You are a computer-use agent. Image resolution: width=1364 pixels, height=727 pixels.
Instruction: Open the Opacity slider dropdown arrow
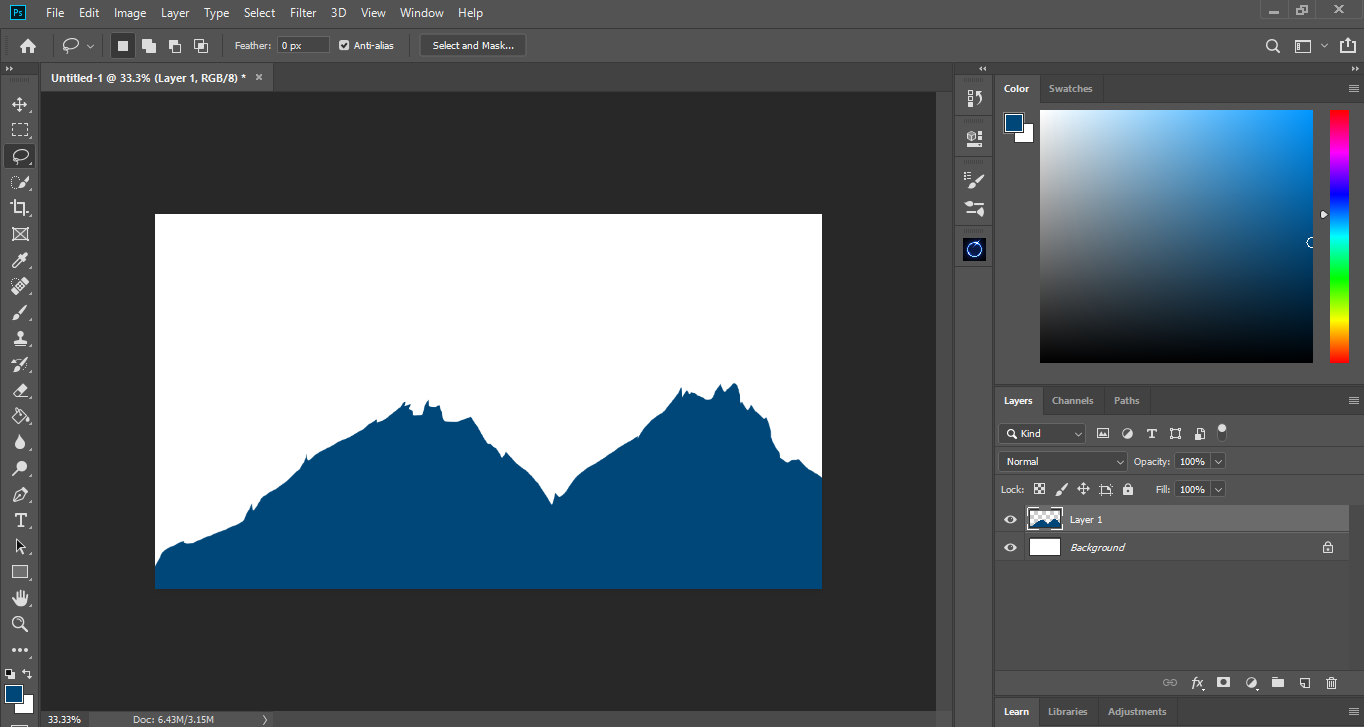(1218, 462)
